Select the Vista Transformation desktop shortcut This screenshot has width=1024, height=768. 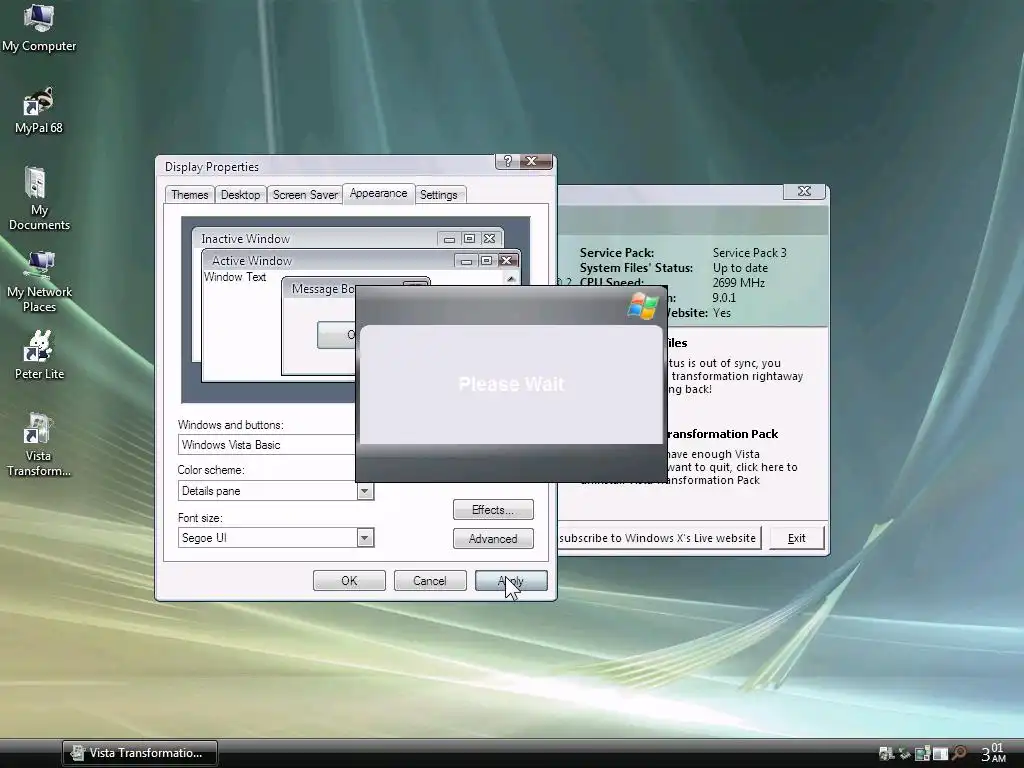(x=39, y=445)
